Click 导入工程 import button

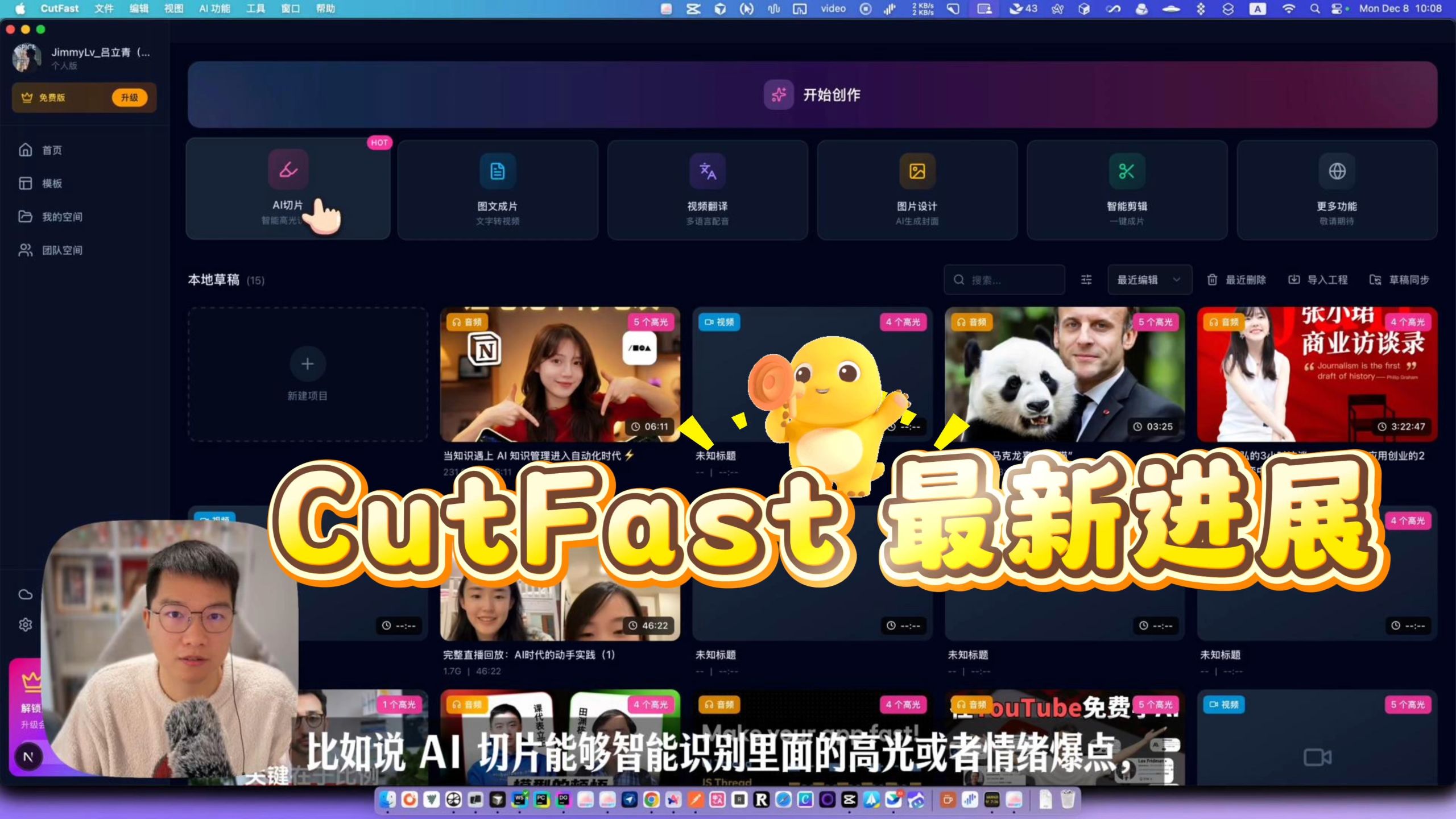(x=1318, y=280)
